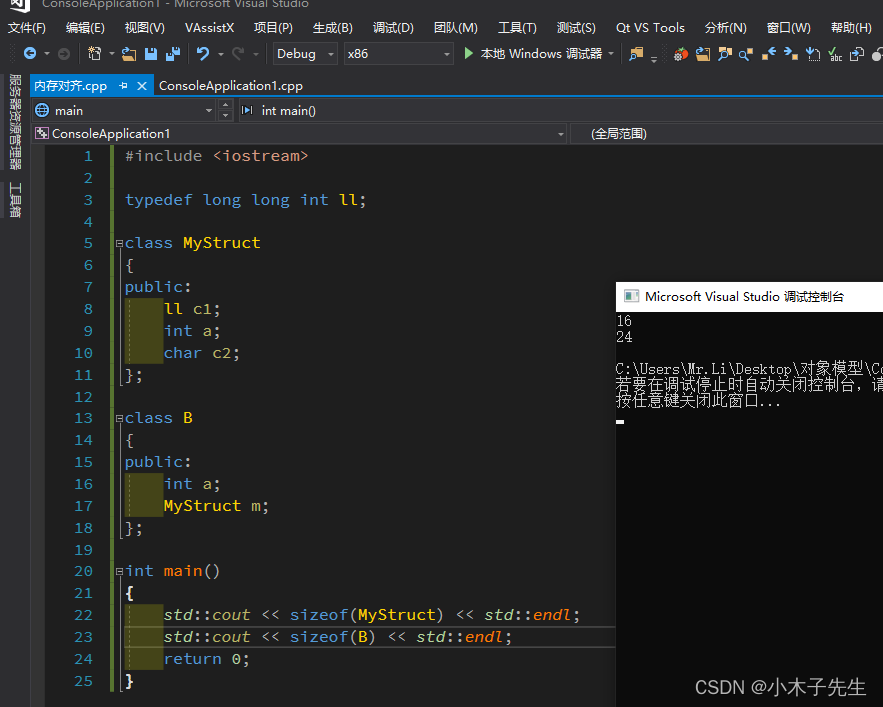Open the New Project dropdown arrow
The width and height of the screenshot is (883, 707).
(112, 54)
